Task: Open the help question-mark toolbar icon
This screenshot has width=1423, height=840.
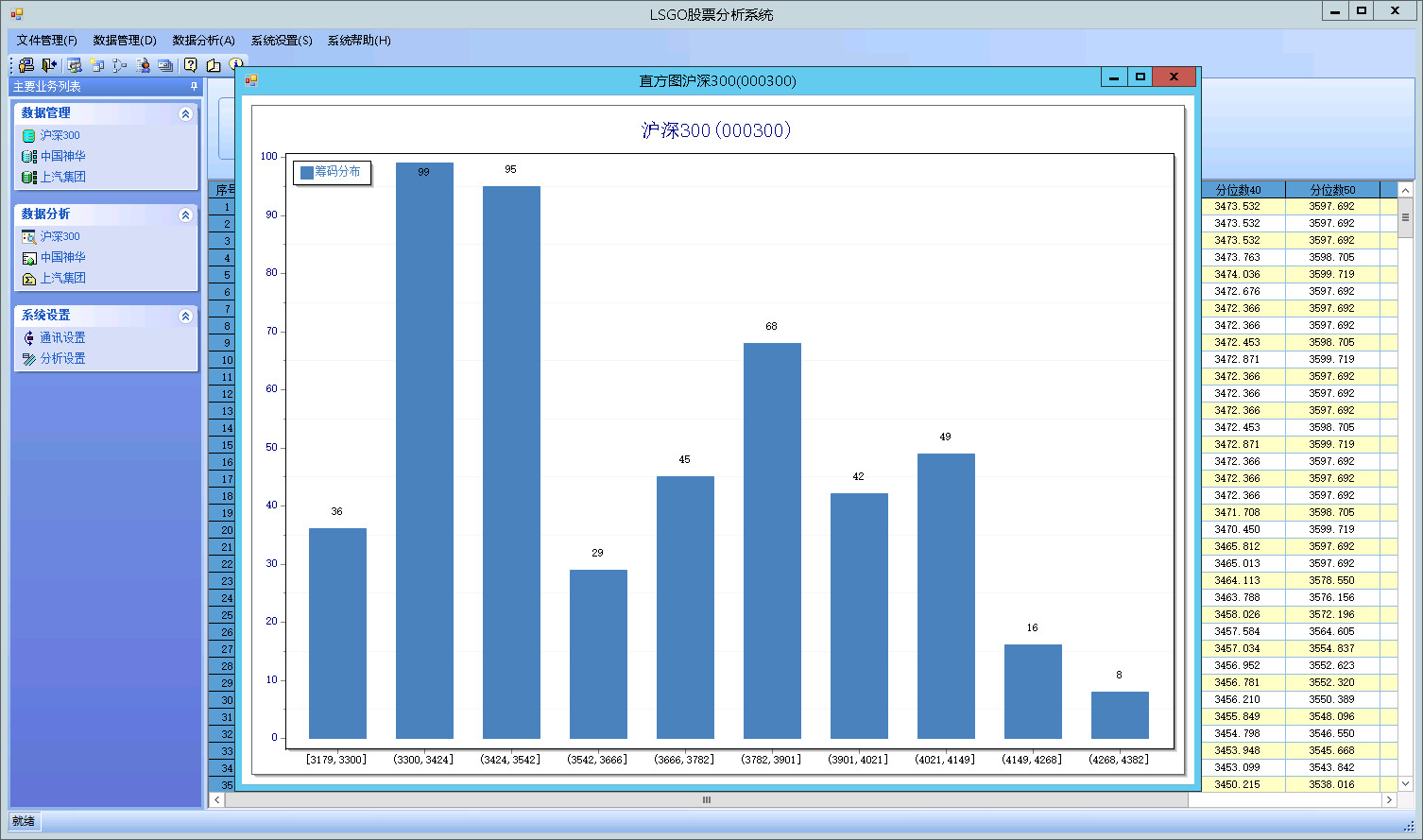Action: 191,65
